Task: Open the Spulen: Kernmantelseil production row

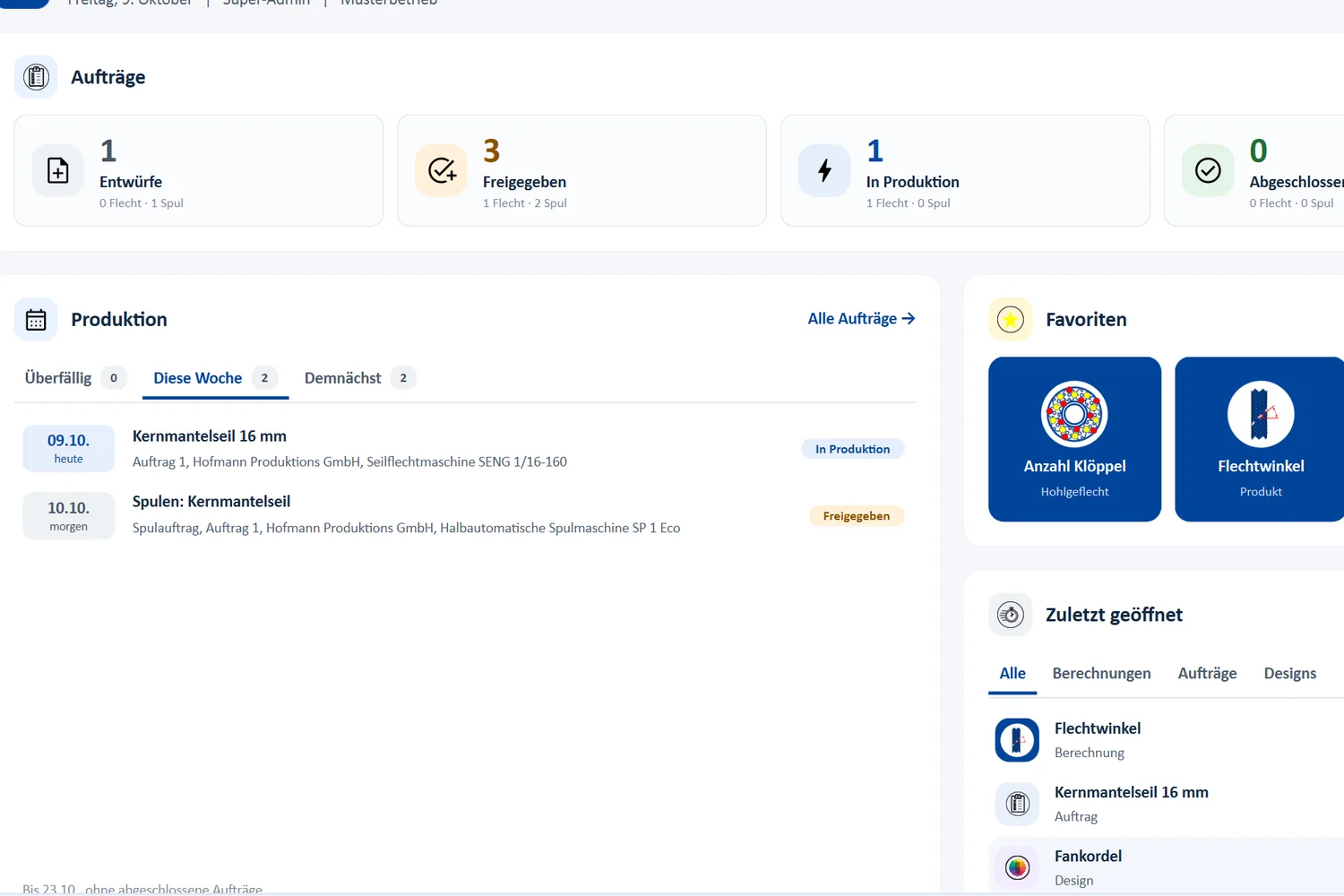Action: [465, 515]
